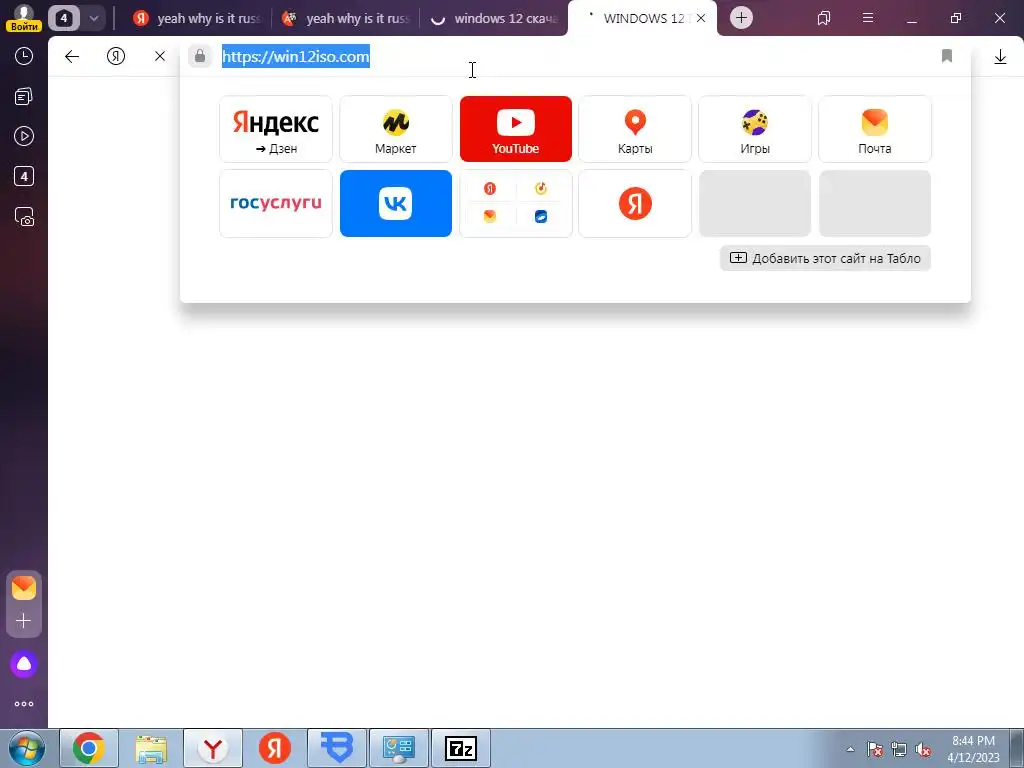The image size is (1024, 768).
Task: Open the history clock icon in sidebar
Action: pyautogui.click(x=24, y=56)
